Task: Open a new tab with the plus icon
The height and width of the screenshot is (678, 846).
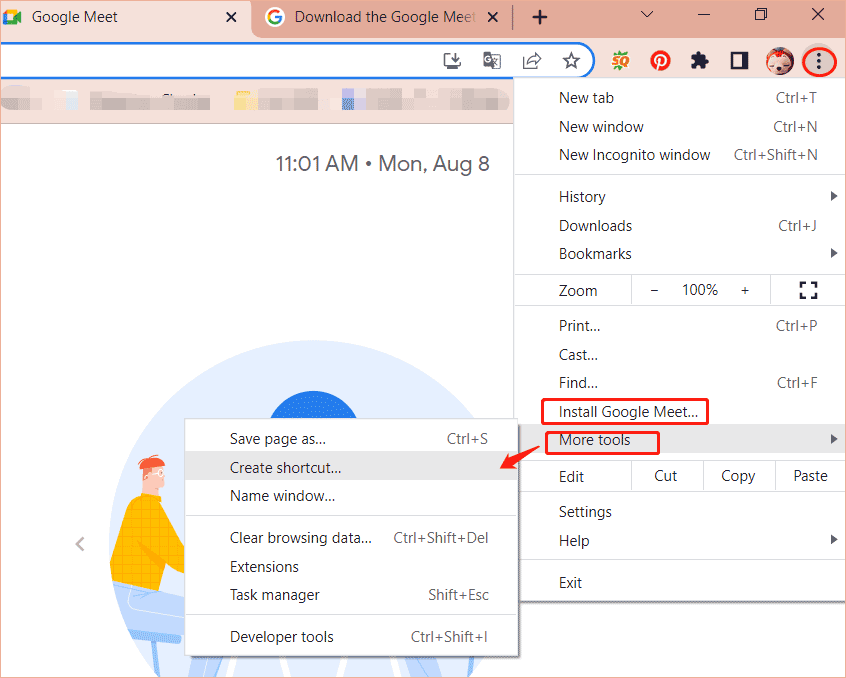Action: pos(540,17)
